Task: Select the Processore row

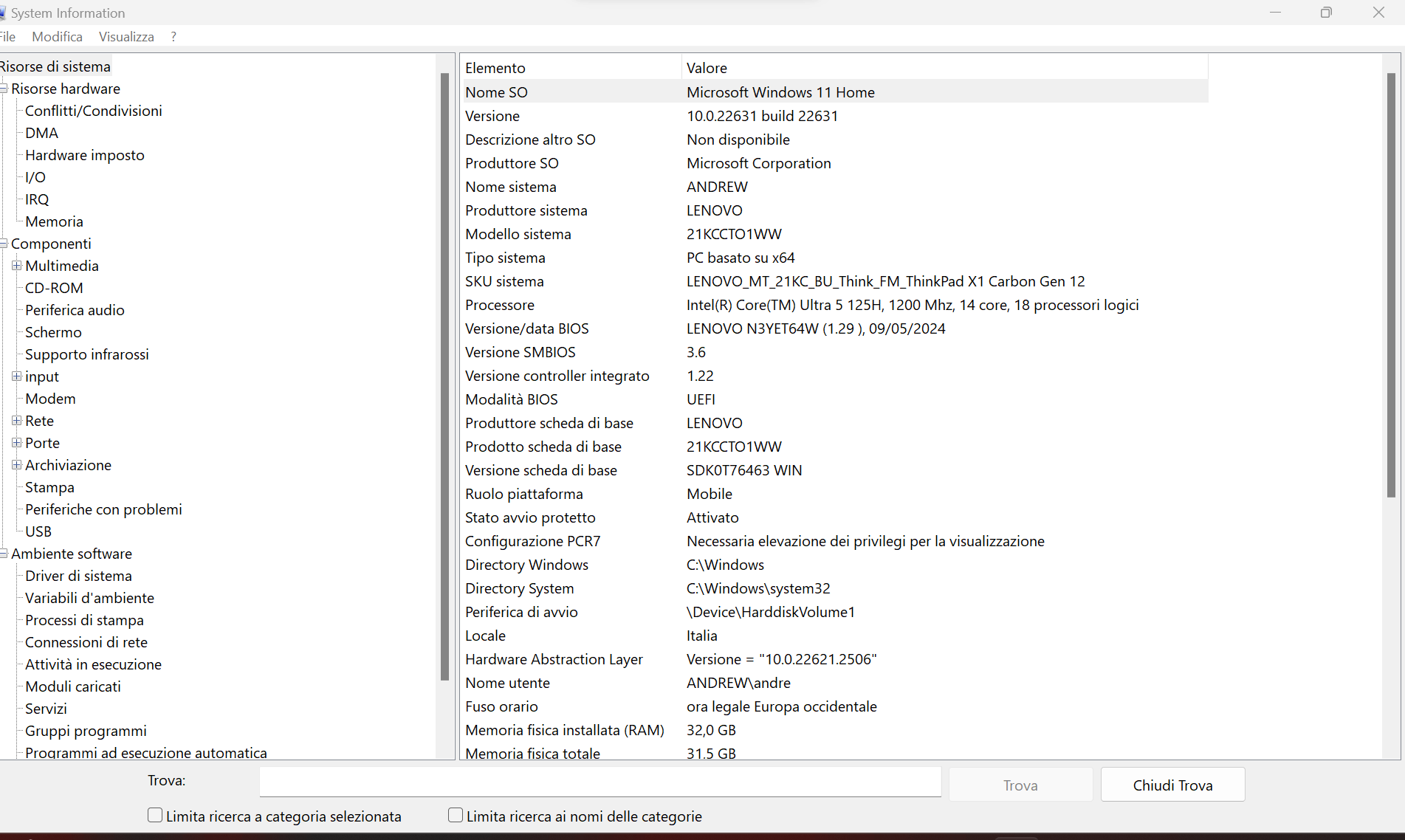Action: (x=834, y=305)
